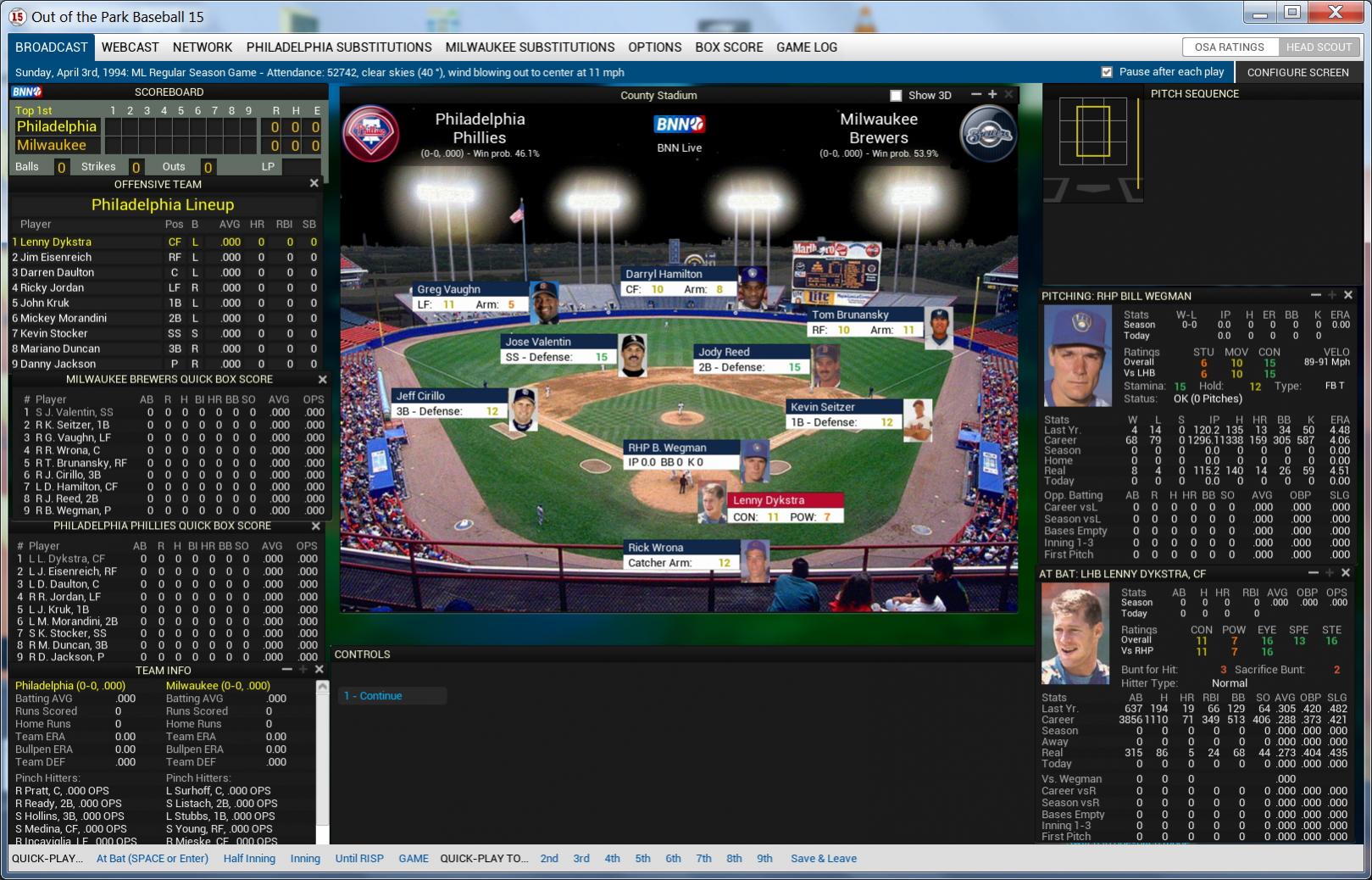
Task: Click the BNN logo on the scoreboard panel
Action: pyautogui.click(x=27, y=92)
